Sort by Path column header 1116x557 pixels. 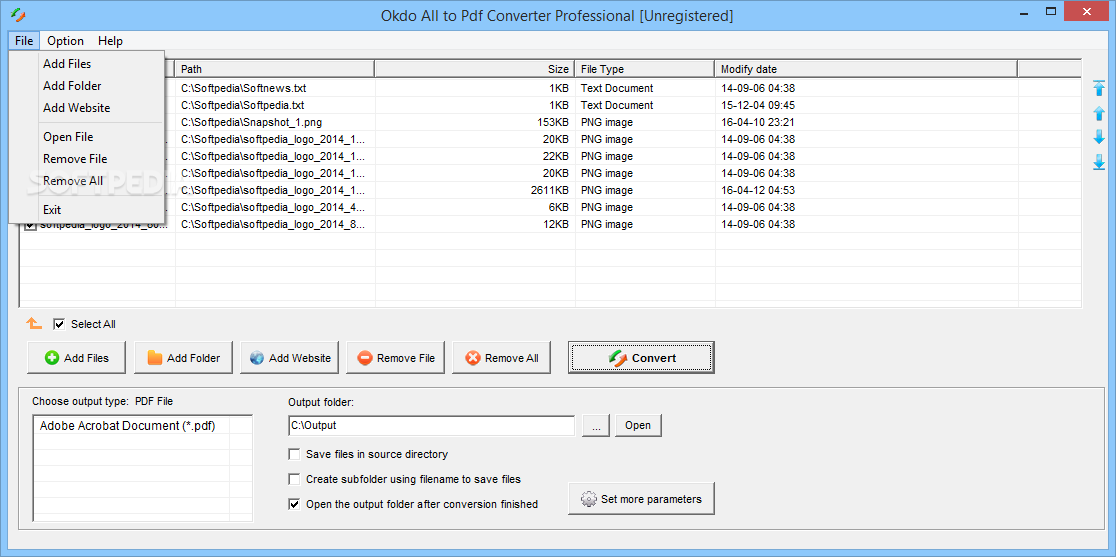click(x=275, y=69)
